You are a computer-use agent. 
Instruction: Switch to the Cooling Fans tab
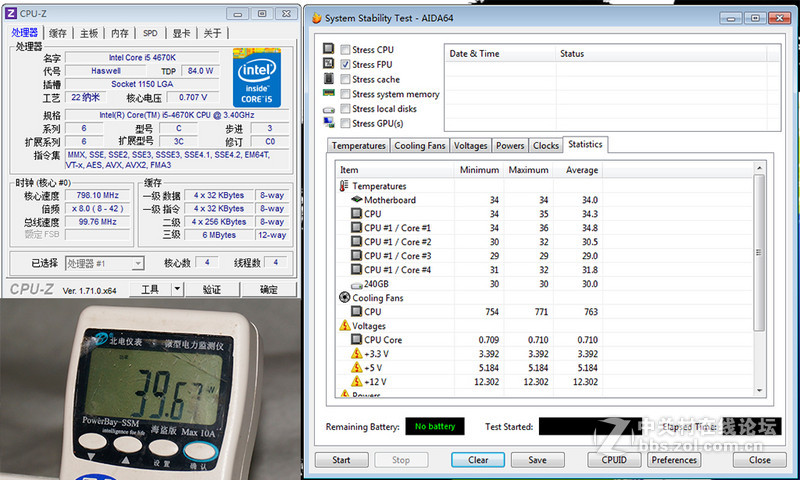click(x=419, y=146)
